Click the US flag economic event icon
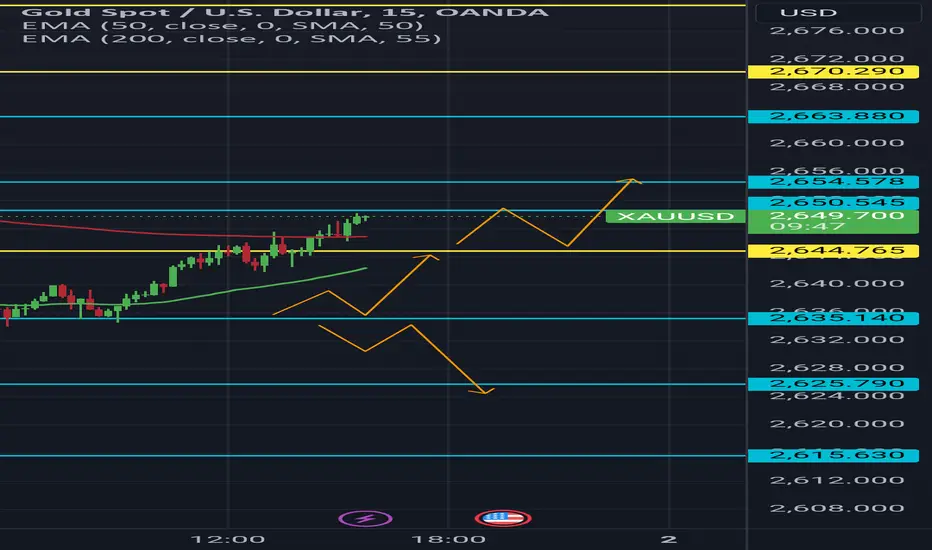 503,518
